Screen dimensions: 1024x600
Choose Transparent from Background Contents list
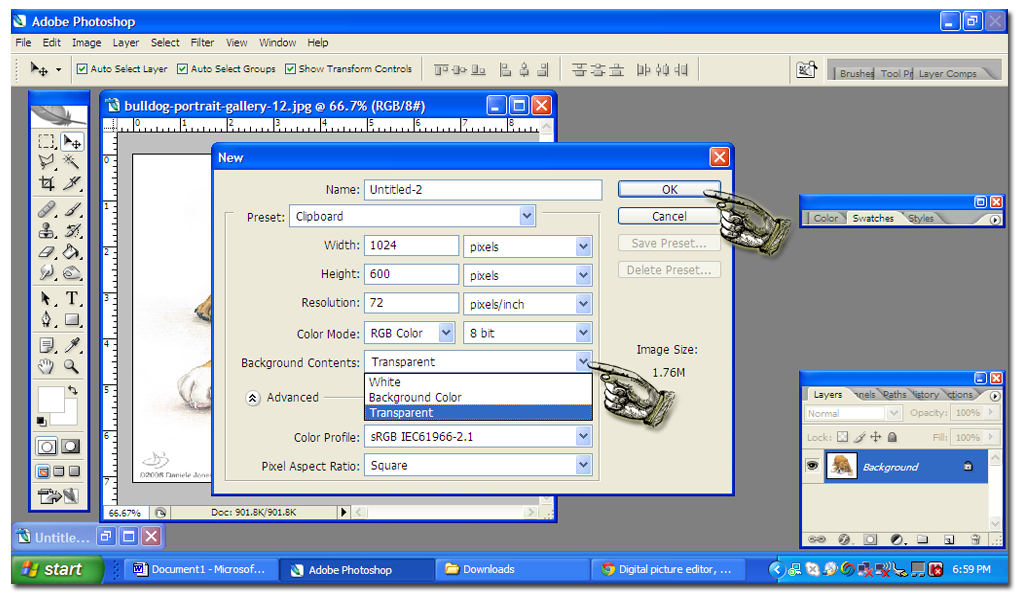[478, 413]
